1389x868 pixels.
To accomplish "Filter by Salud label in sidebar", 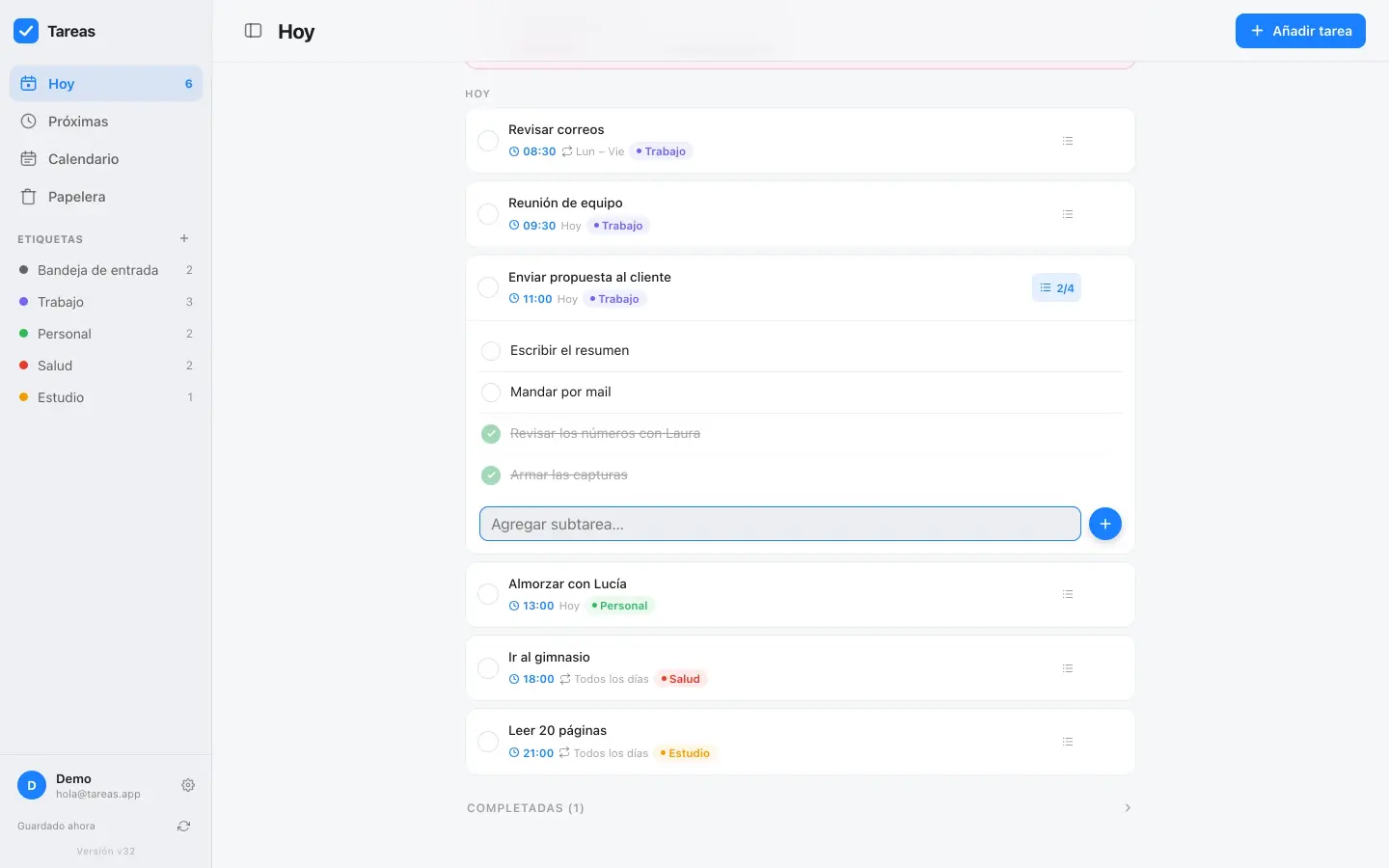I will (106, 366).
